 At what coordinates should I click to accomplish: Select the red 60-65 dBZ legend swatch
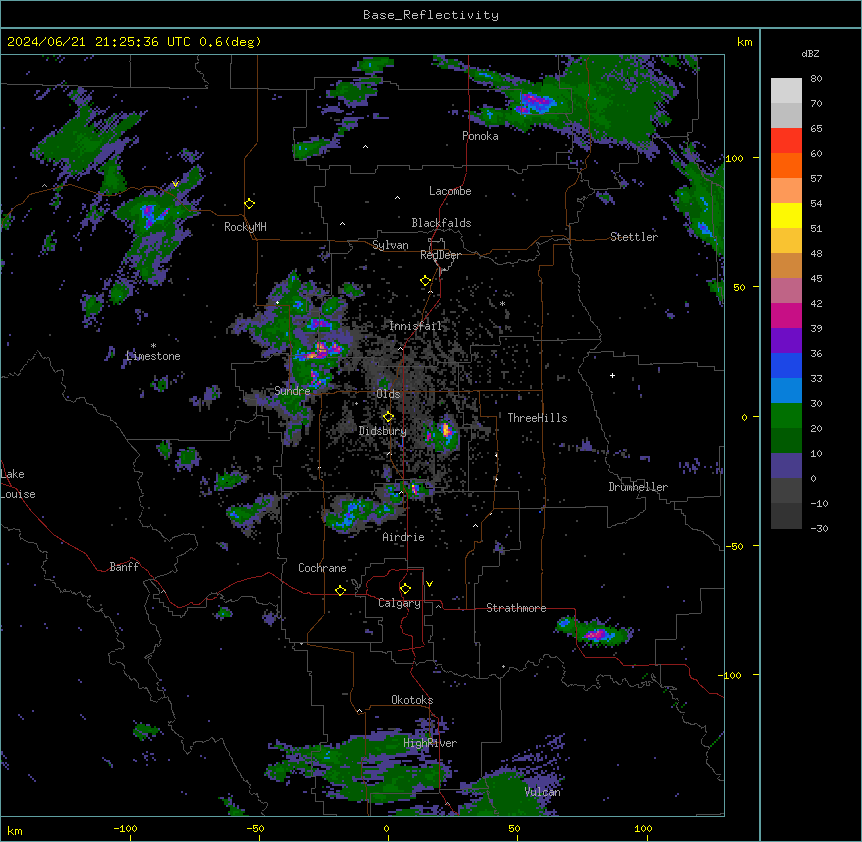786,141
